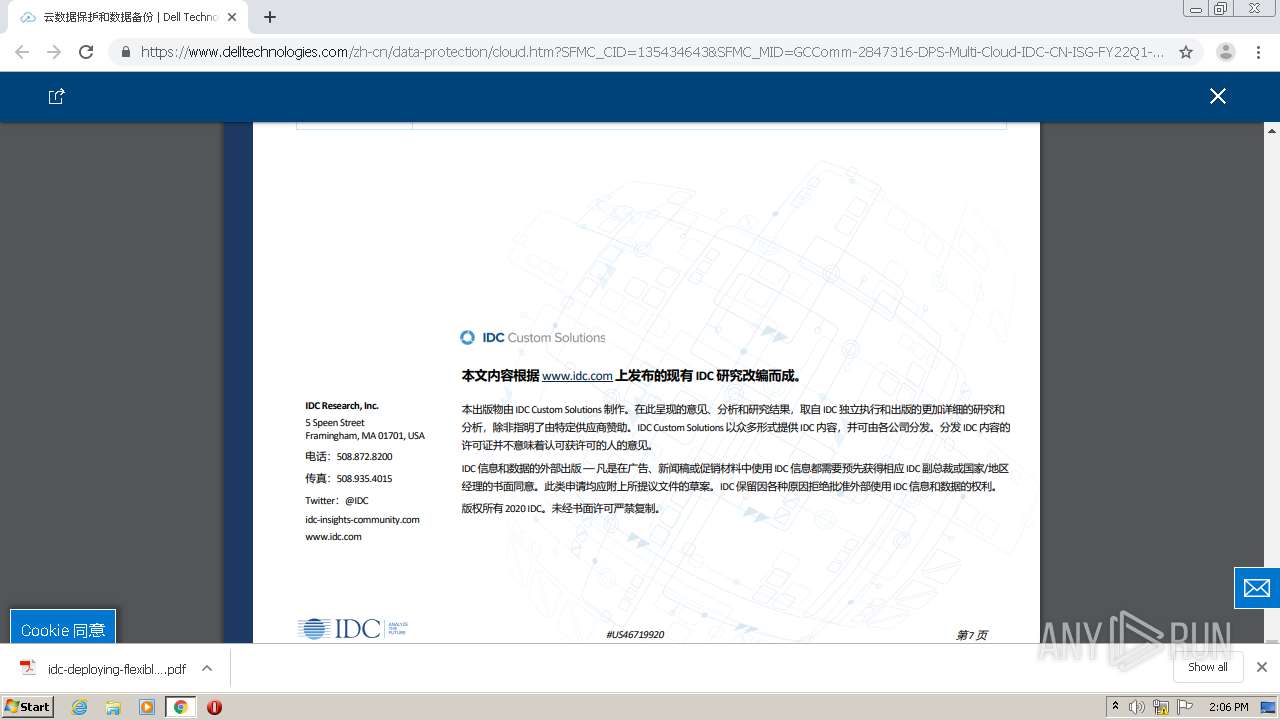The width and height of the screenshot is (1280, 720).
Task: Click the IDC logo at page bottom
Action: tap(352, 629)
